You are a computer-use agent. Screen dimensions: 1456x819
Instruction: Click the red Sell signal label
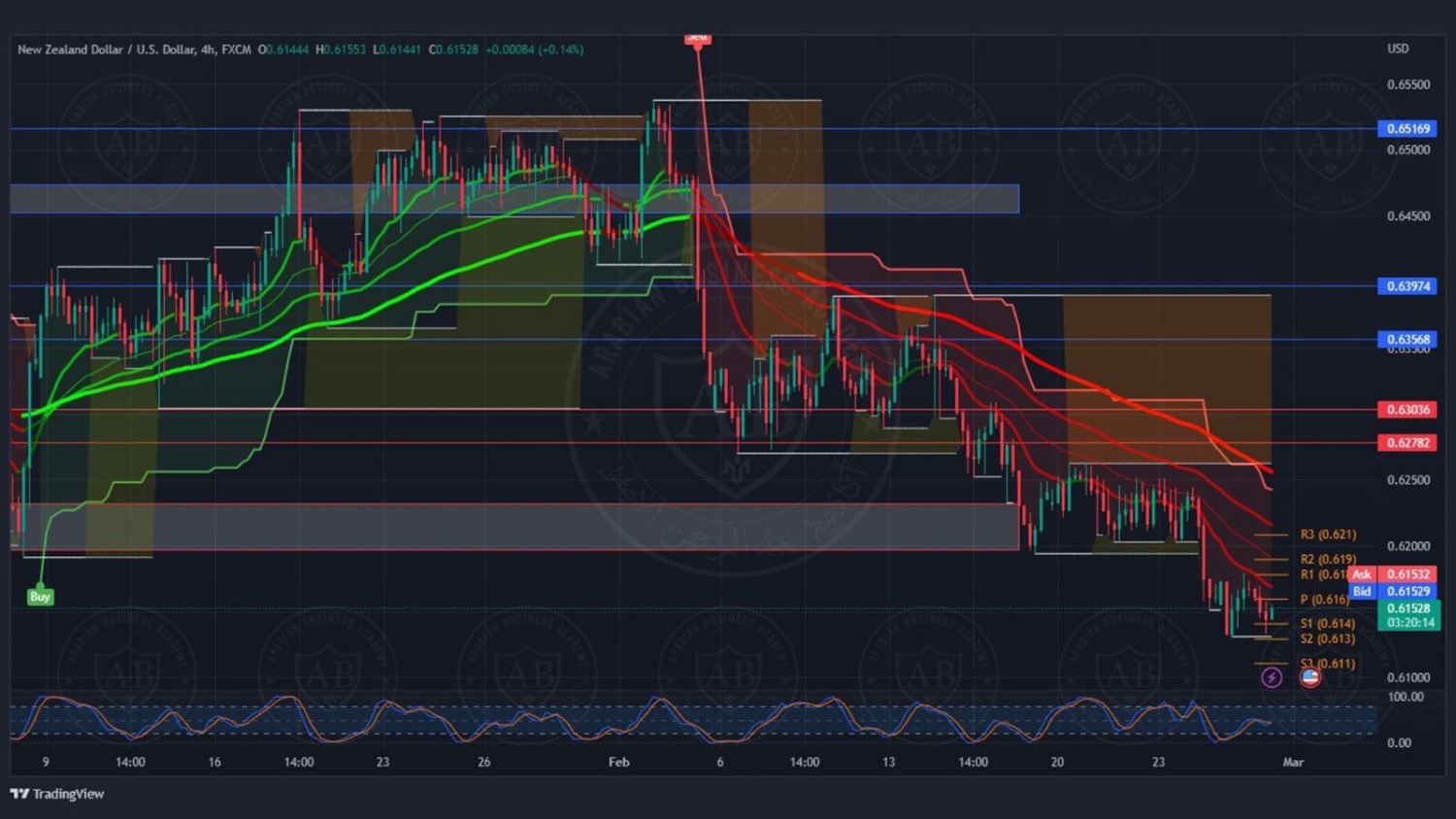(697, 38)
